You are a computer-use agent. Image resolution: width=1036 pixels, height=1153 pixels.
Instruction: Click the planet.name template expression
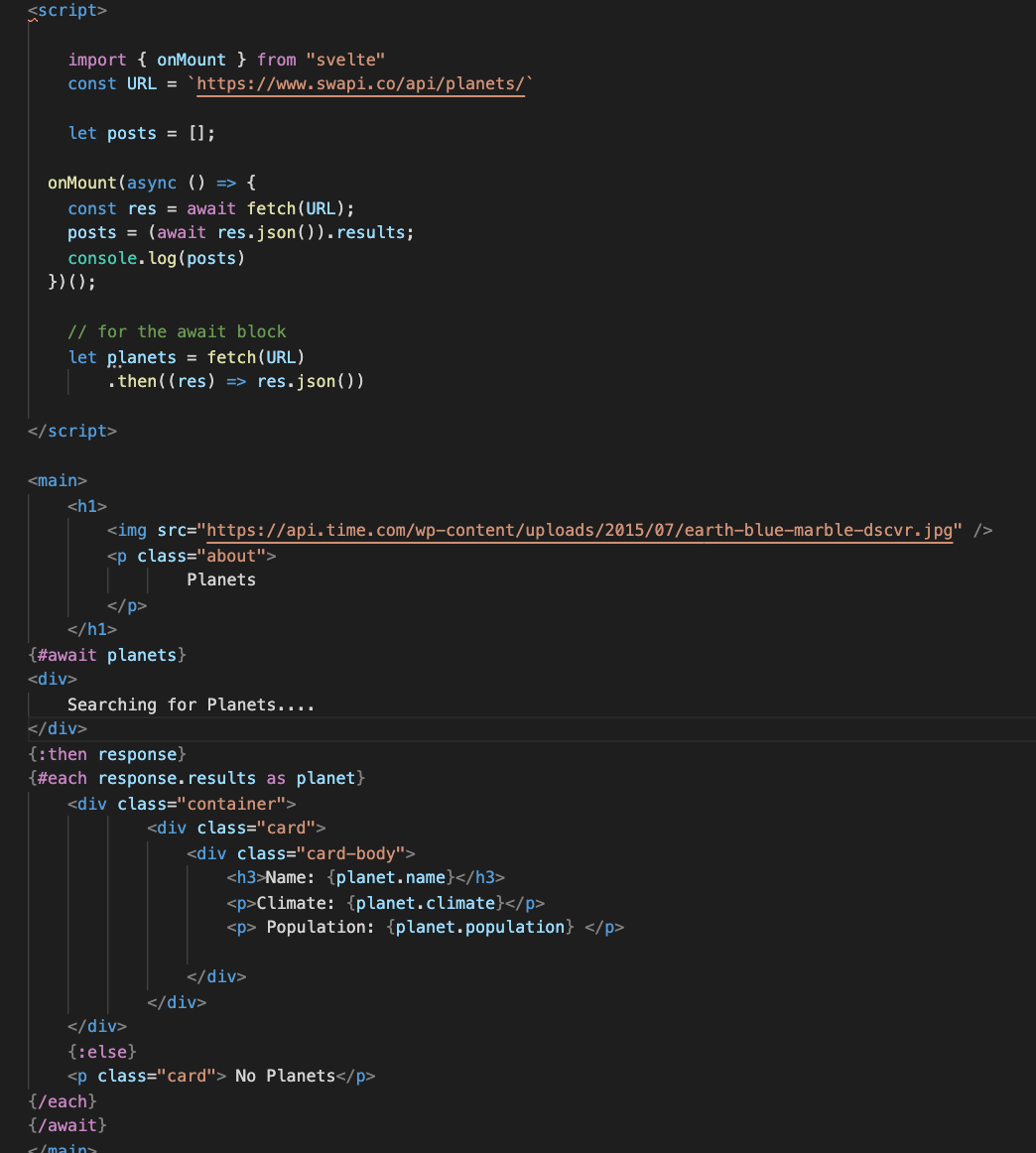(390, 877)
